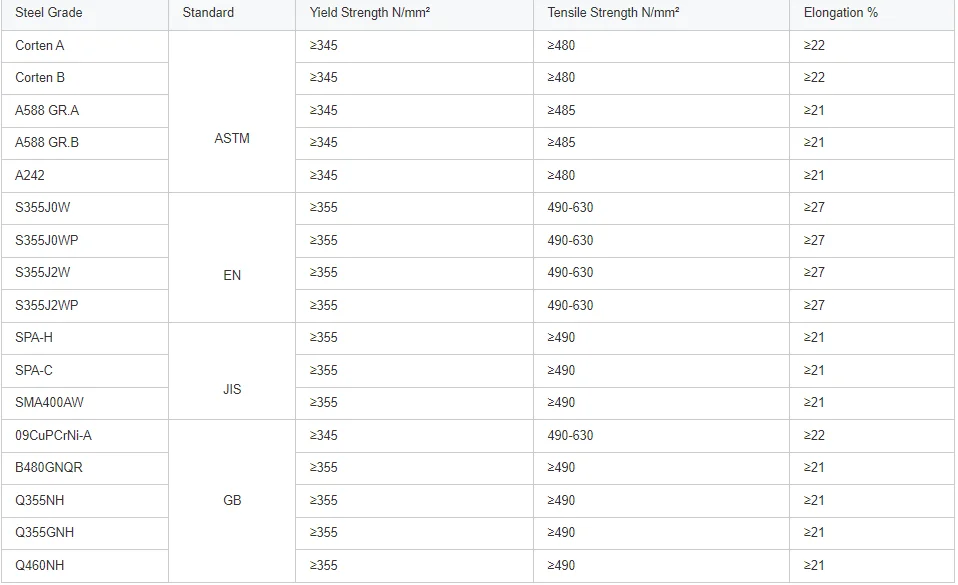Click the A588 GR.A cell
The image size is (958, 585).
click(x=47, y=111)
